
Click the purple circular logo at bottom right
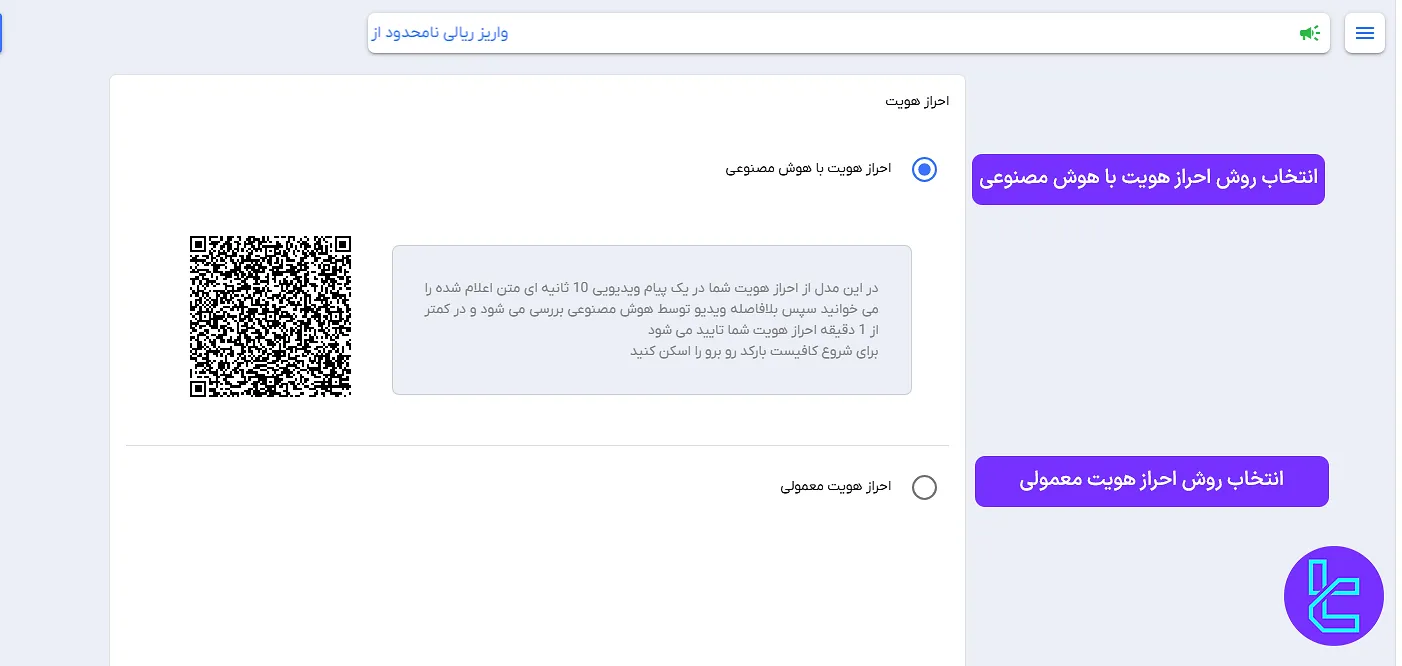tap(1334, 595)
